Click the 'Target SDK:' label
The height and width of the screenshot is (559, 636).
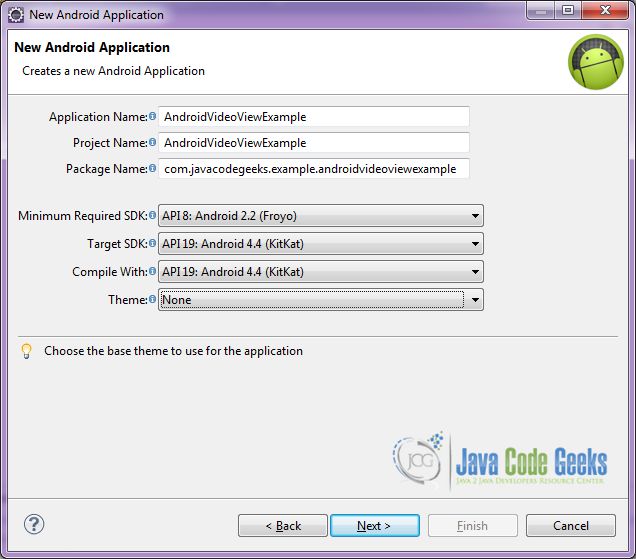click(x=118, y=244)
